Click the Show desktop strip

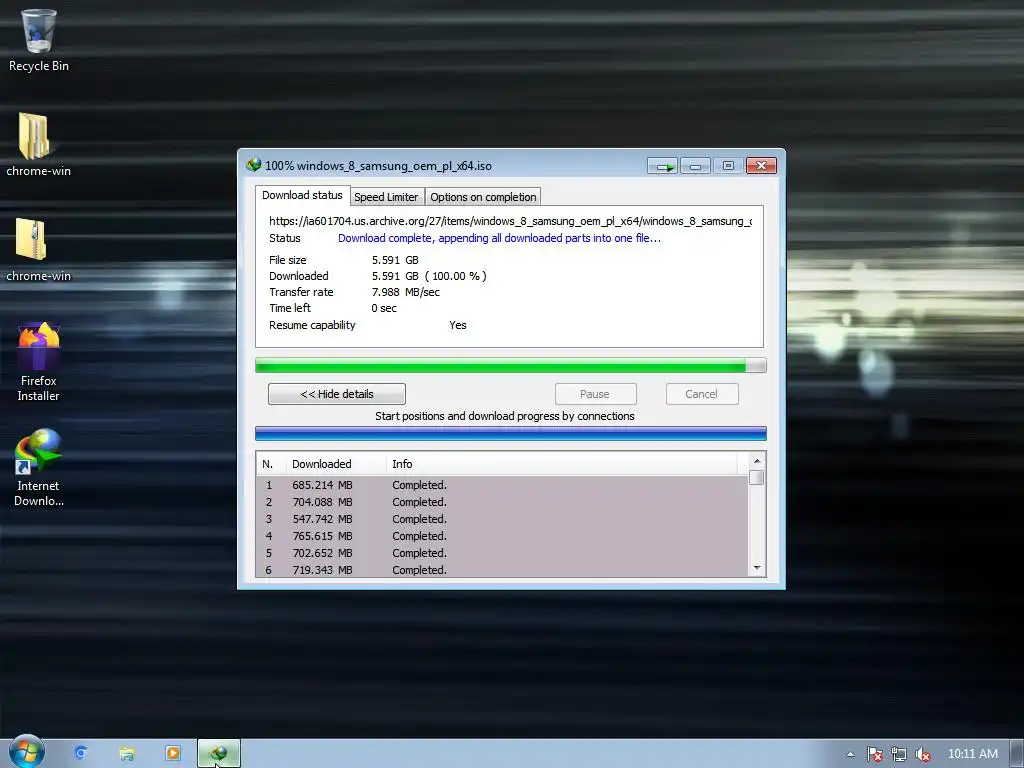coord(1017,754)
